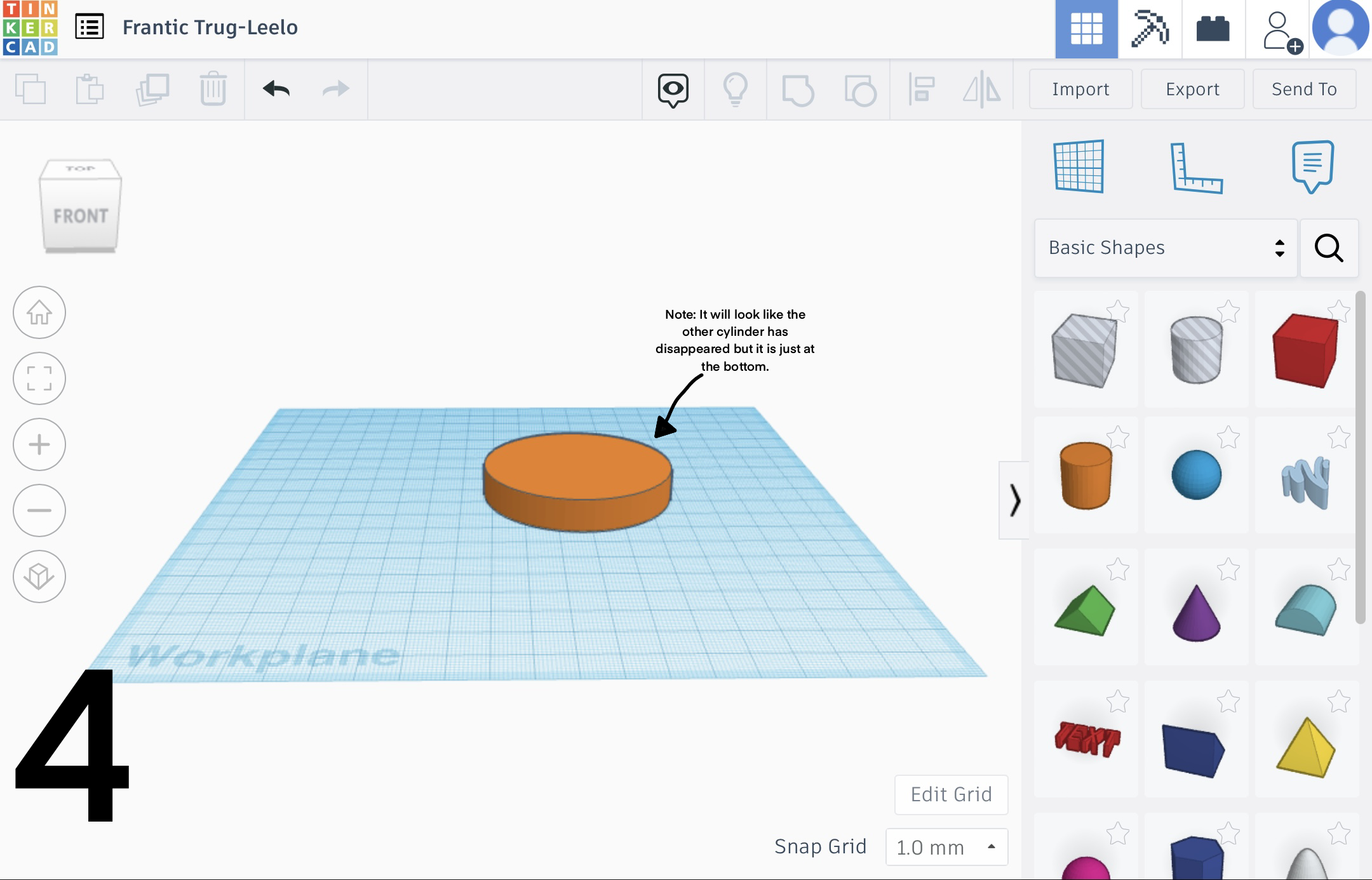
Task: Click the Edit Grid button
Action: (x=951, y=794)
